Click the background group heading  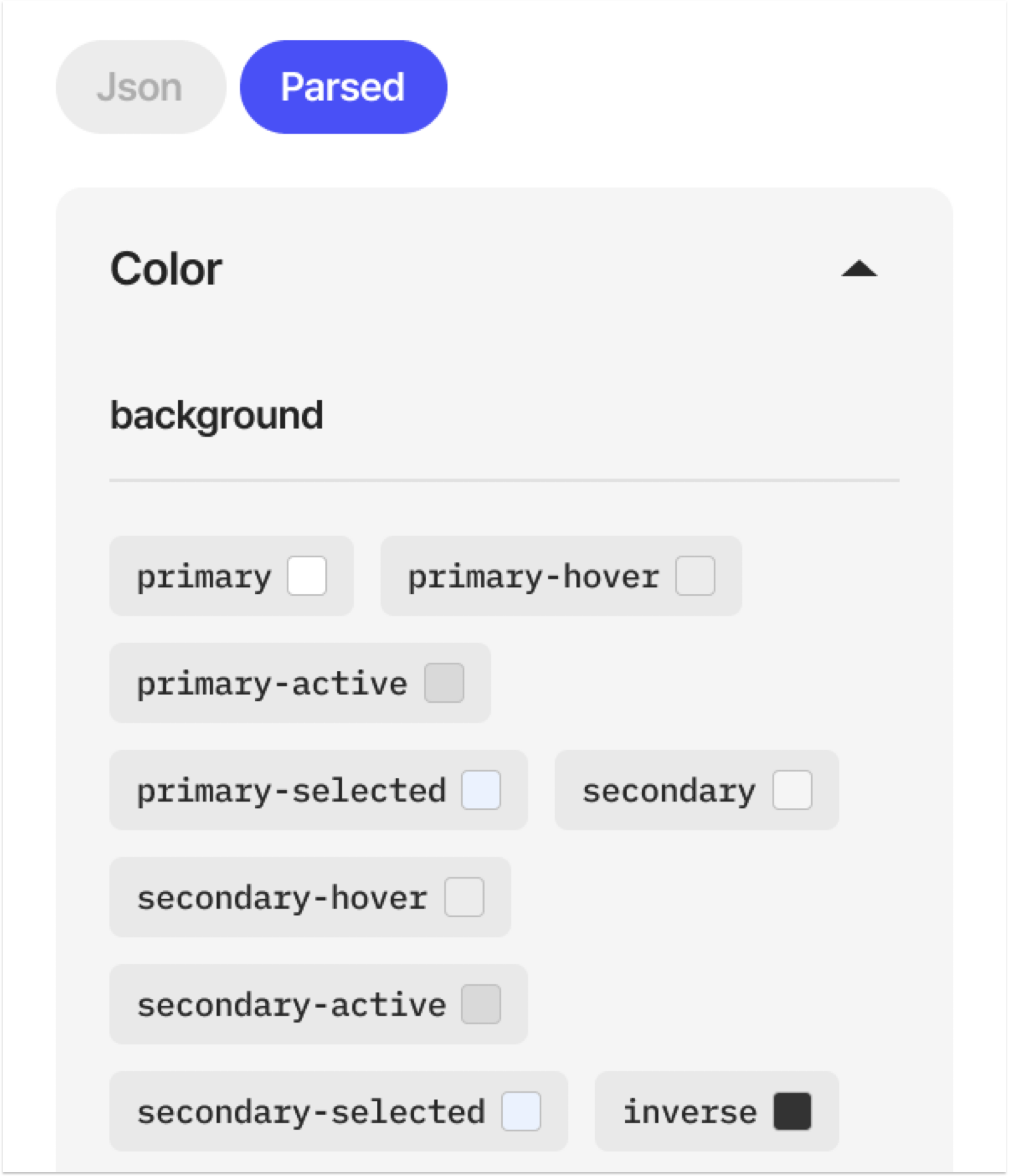(x=216, y=416)
